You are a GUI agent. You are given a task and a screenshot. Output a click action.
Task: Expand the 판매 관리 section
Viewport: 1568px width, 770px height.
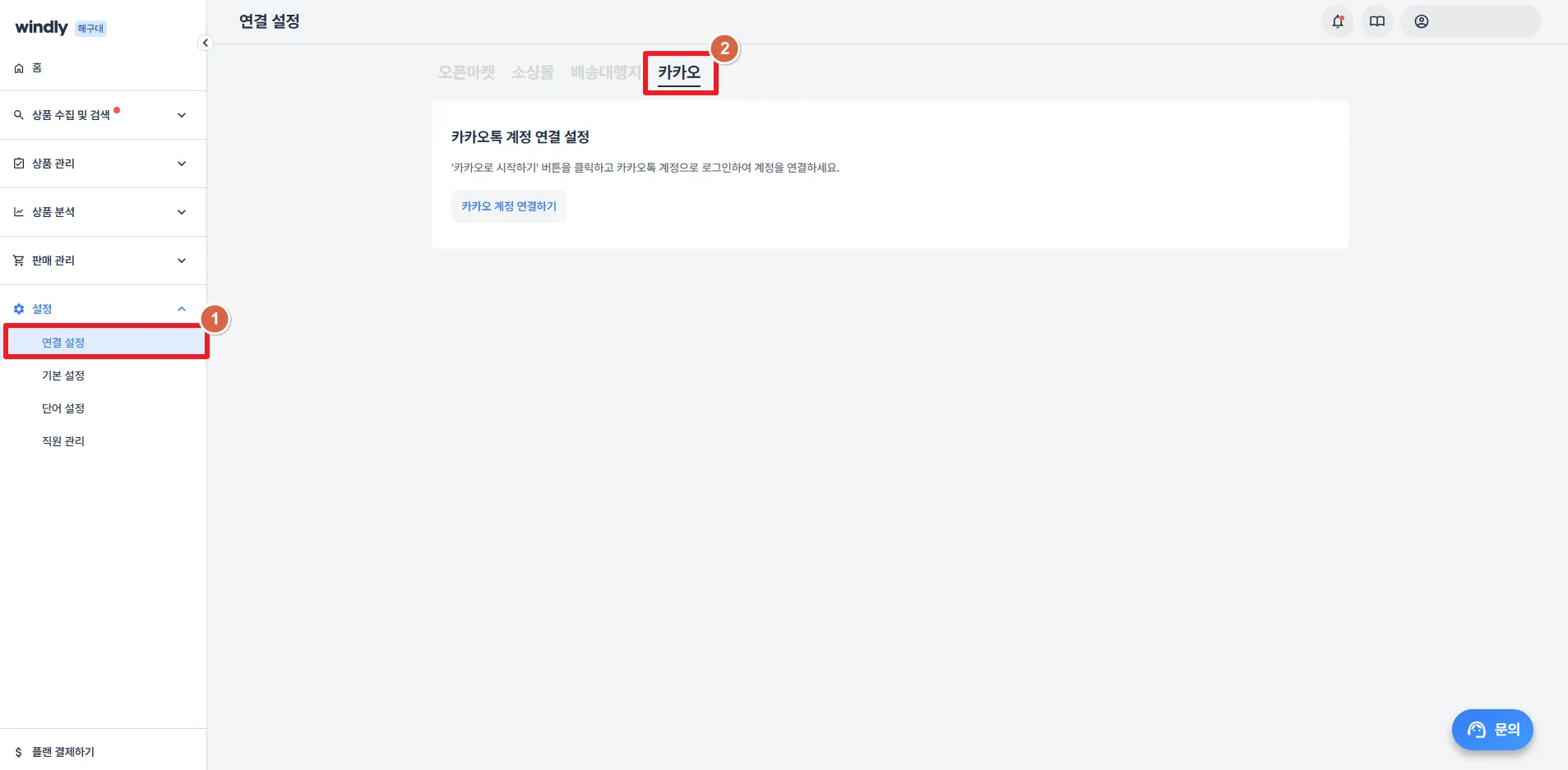103,261
